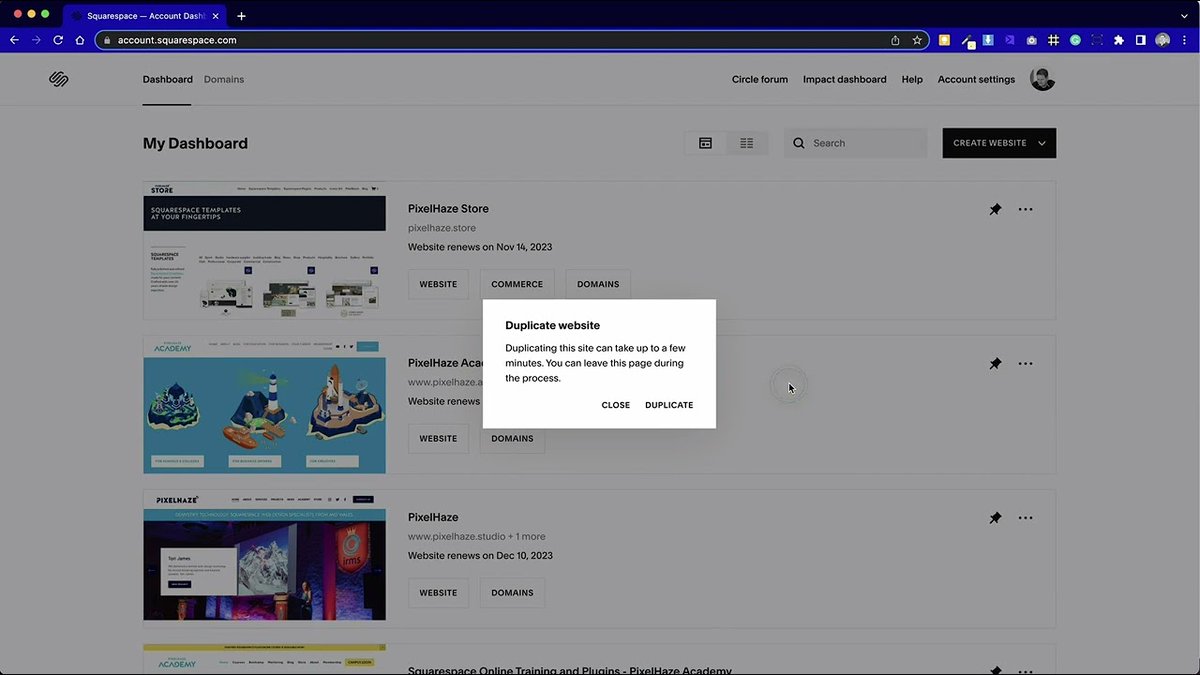Screen dimensions: 1200x675
Task: Toggle Chrome side panel icon
Action: pos(1141,40)
